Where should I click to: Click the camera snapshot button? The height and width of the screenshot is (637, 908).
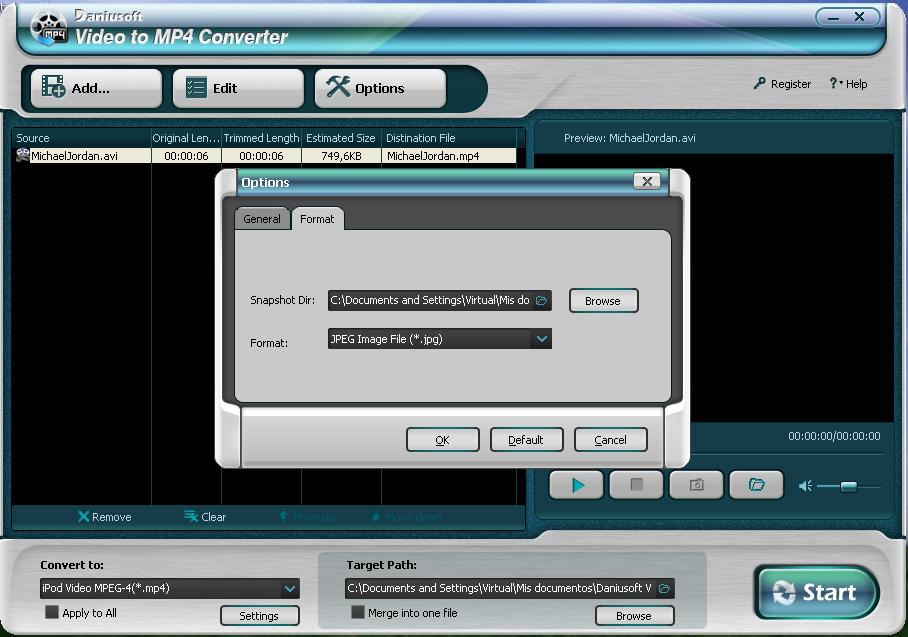(x=697, y=485)
